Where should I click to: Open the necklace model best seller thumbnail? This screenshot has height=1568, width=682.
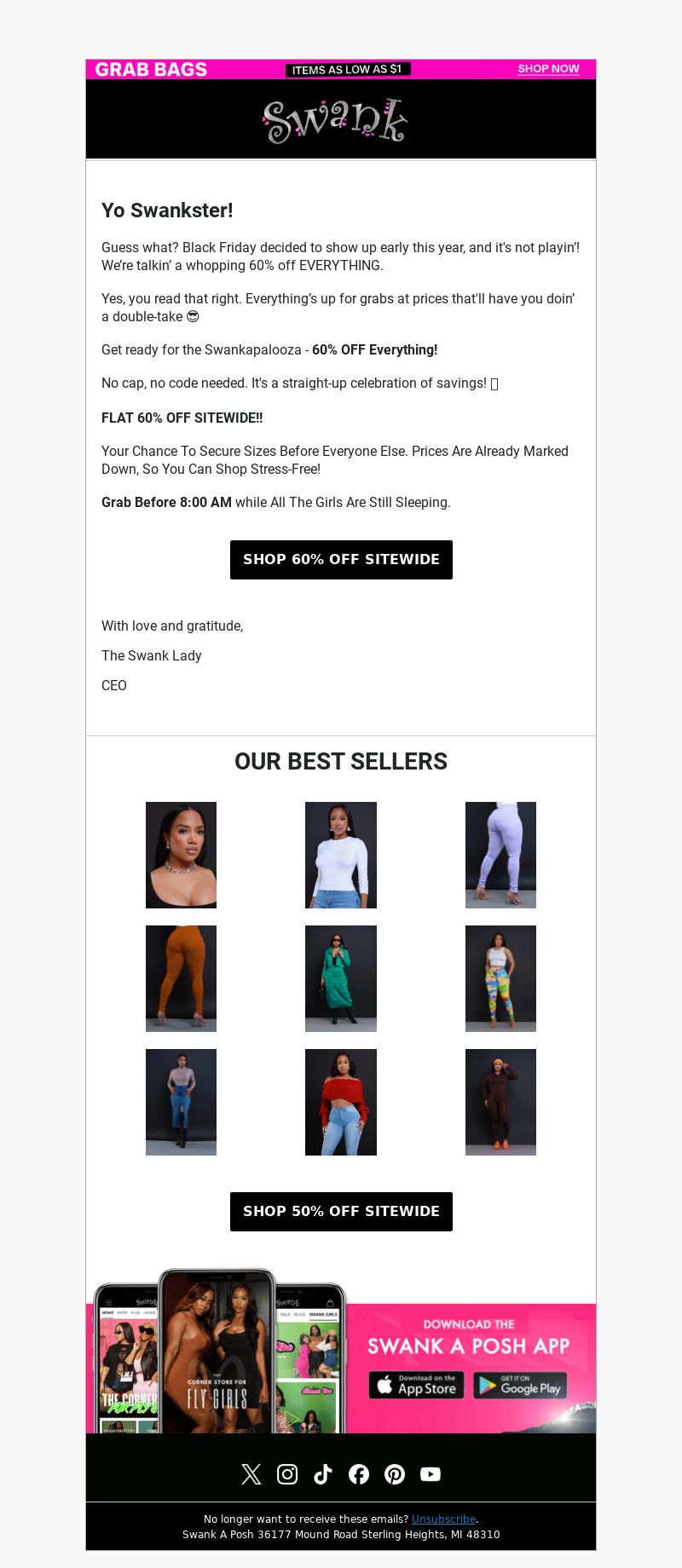(x=181, y=855)
